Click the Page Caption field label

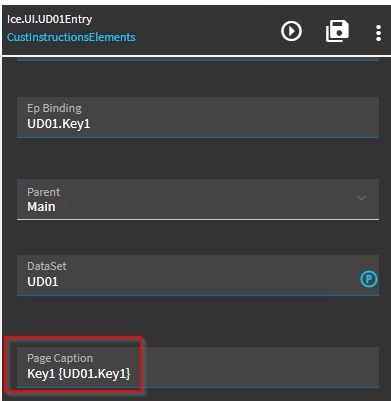coord(60,358)
